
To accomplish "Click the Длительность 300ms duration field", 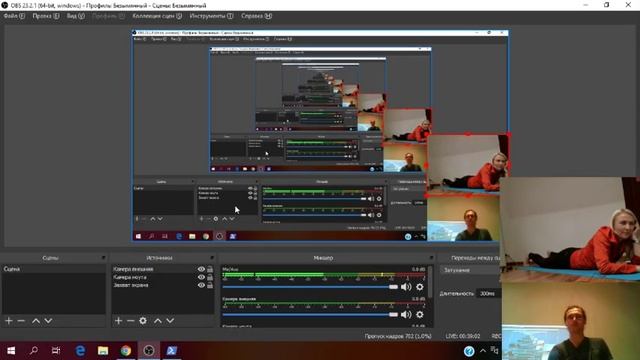I will point(489,293).
